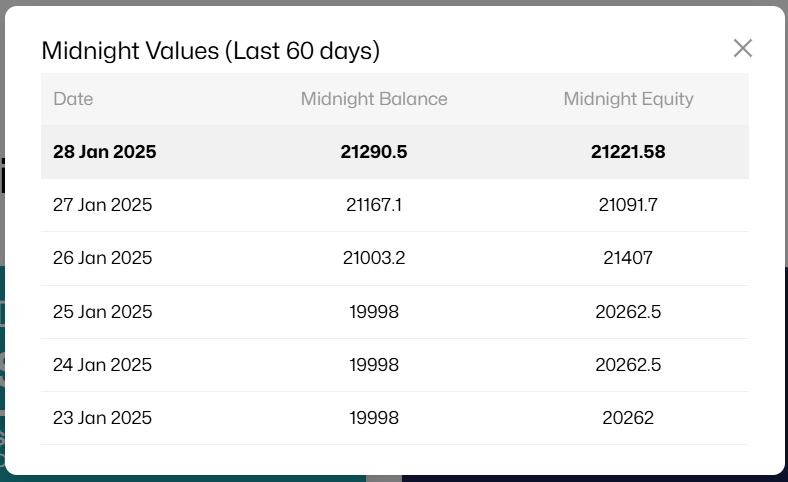This screenshot has height=482, width=788.
Task: Close the Midnight Values dialog
Action: click(742, 48)
